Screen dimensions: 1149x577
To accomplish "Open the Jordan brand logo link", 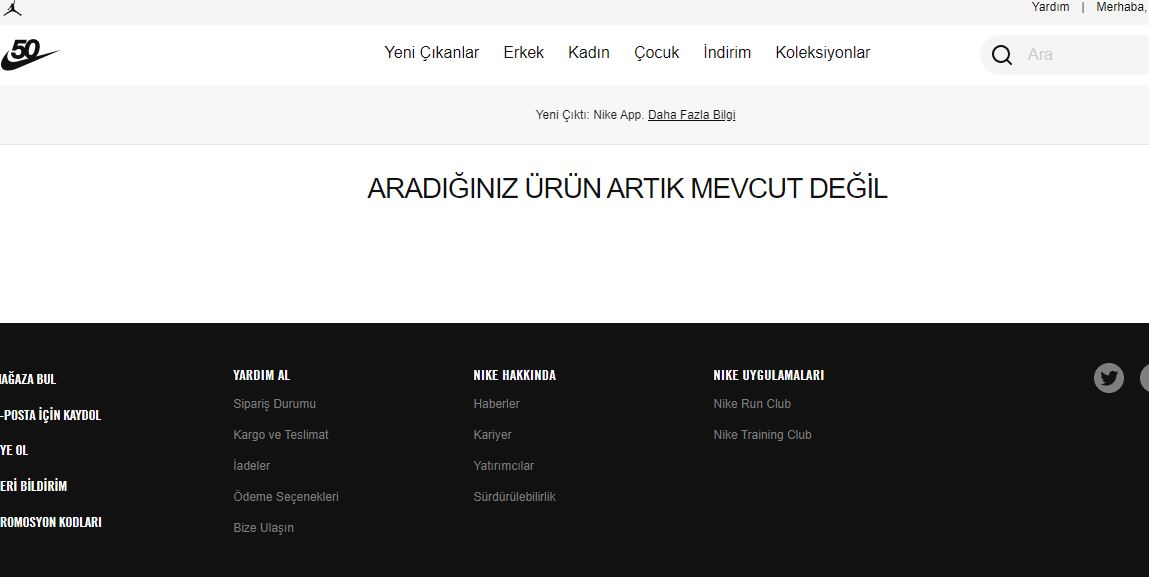I will (12, 8).
